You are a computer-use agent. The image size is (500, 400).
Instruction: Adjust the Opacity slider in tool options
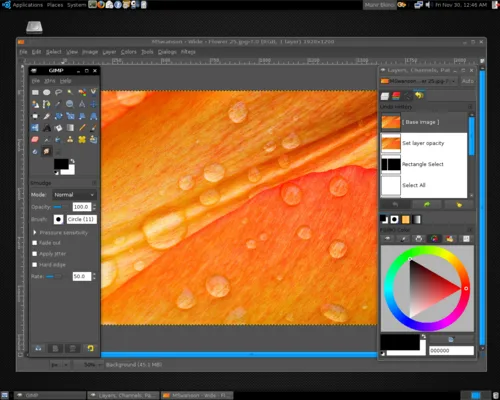pos(61,207)
